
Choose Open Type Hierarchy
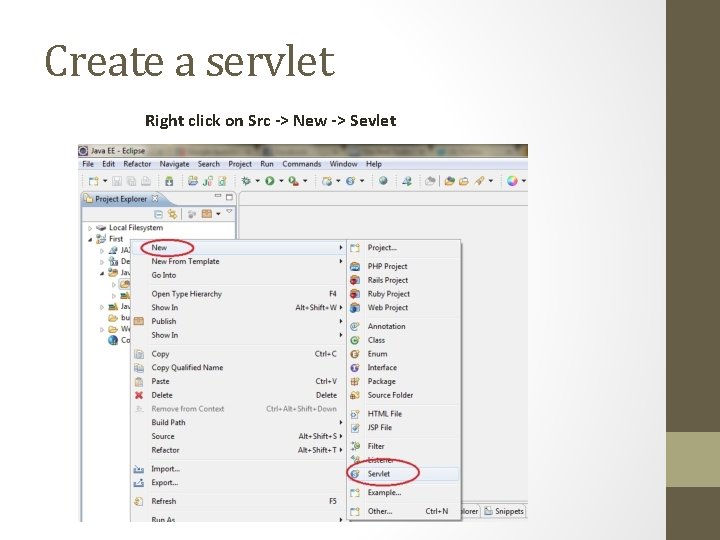point(238,294)
